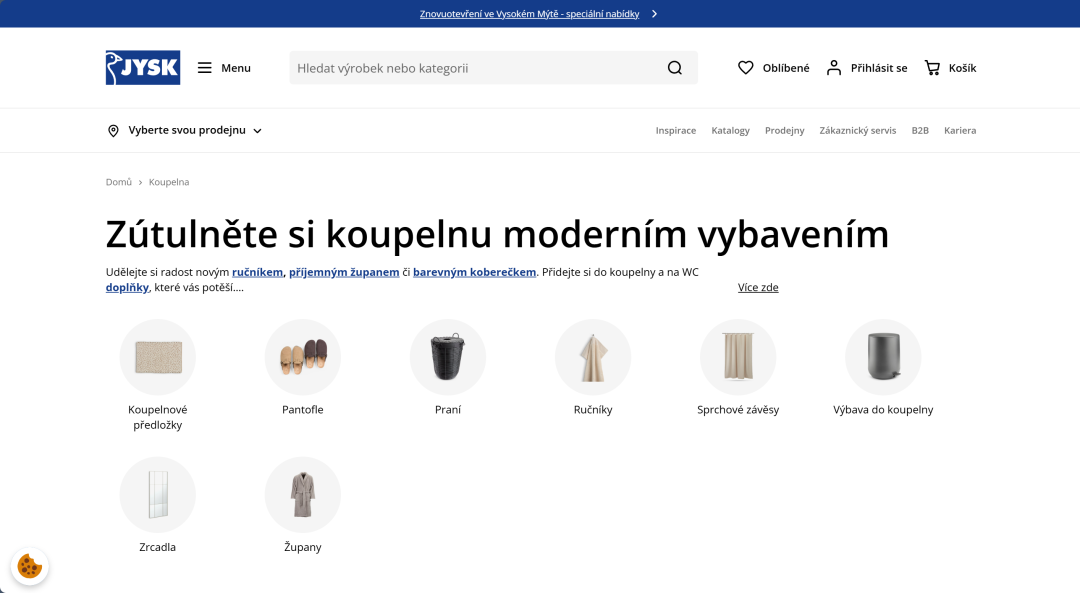The image size is (1080, 593).
Task: Click the top banner arrow chevron
Action: 654,14
